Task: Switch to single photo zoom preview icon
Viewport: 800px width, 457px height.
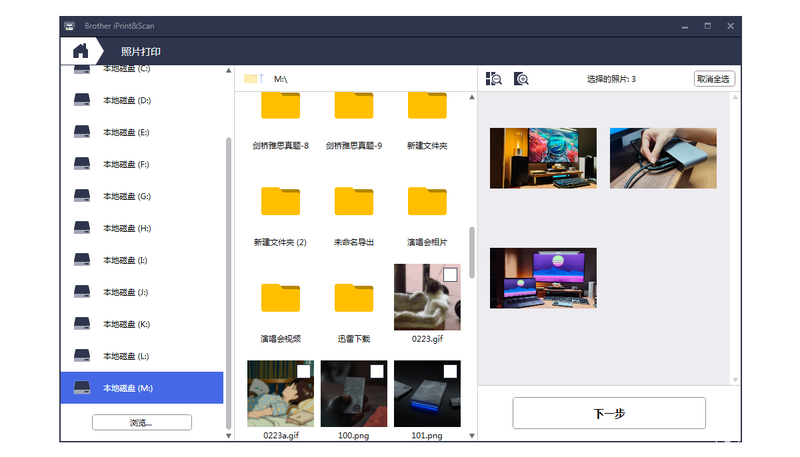Action: click(x=521, y=79)
